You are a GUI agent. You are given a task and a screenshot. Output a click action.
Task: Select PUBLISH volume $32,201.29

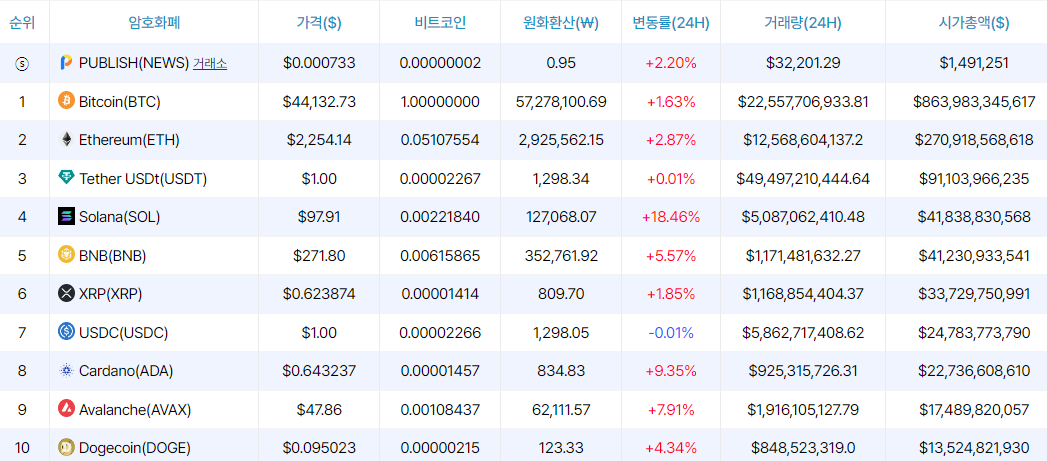pos(803,63)
